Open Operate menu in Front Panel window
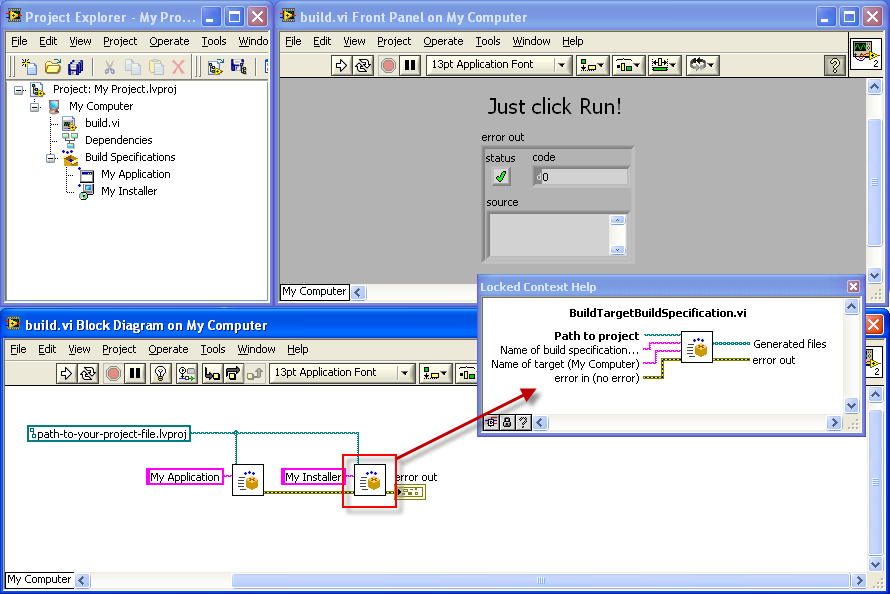The width and height of the screenshot is (890, 594). pos(443,41)
